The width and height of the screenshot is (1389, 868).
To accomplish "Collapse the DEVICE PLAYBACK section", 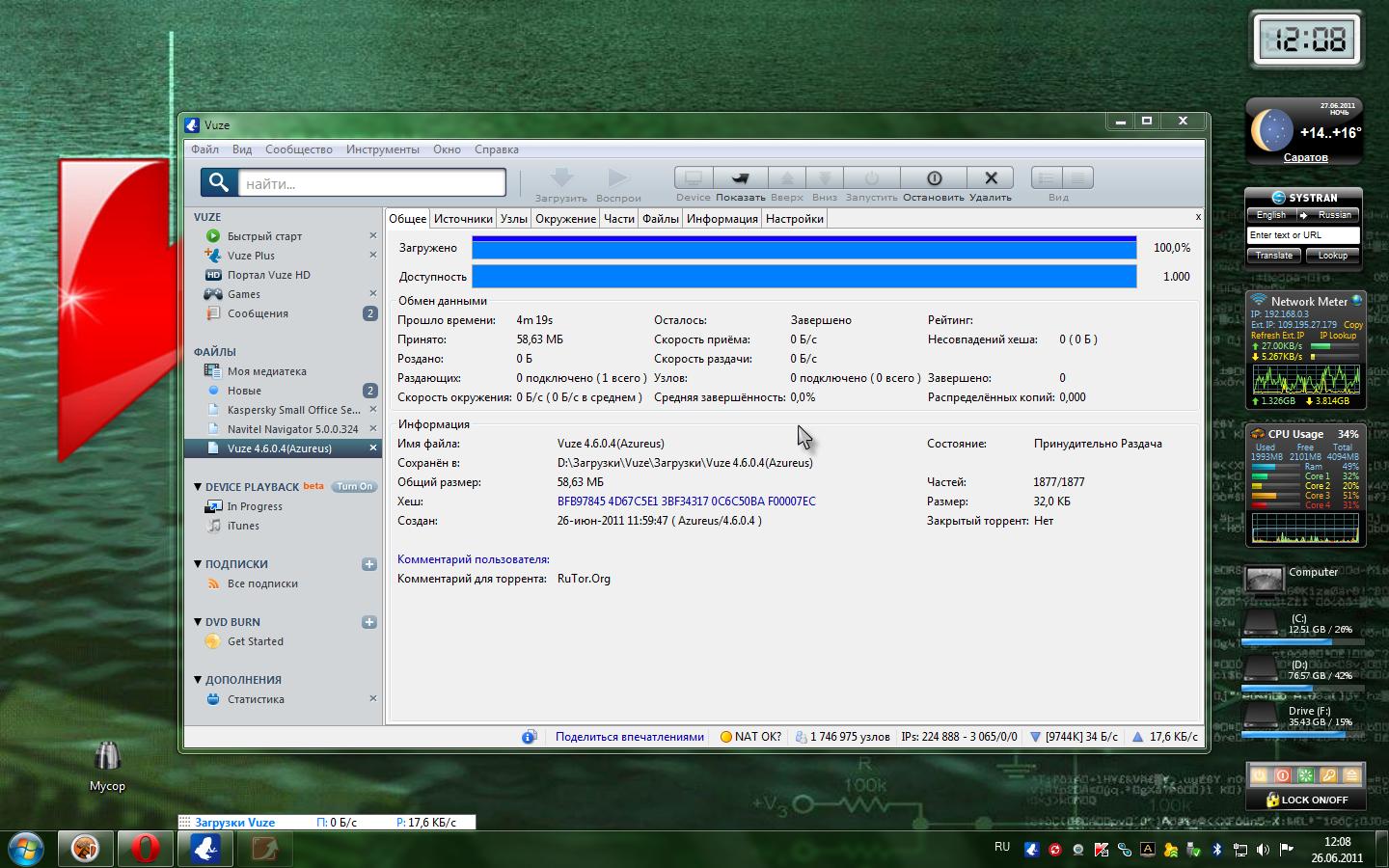I will pos(198,487).
